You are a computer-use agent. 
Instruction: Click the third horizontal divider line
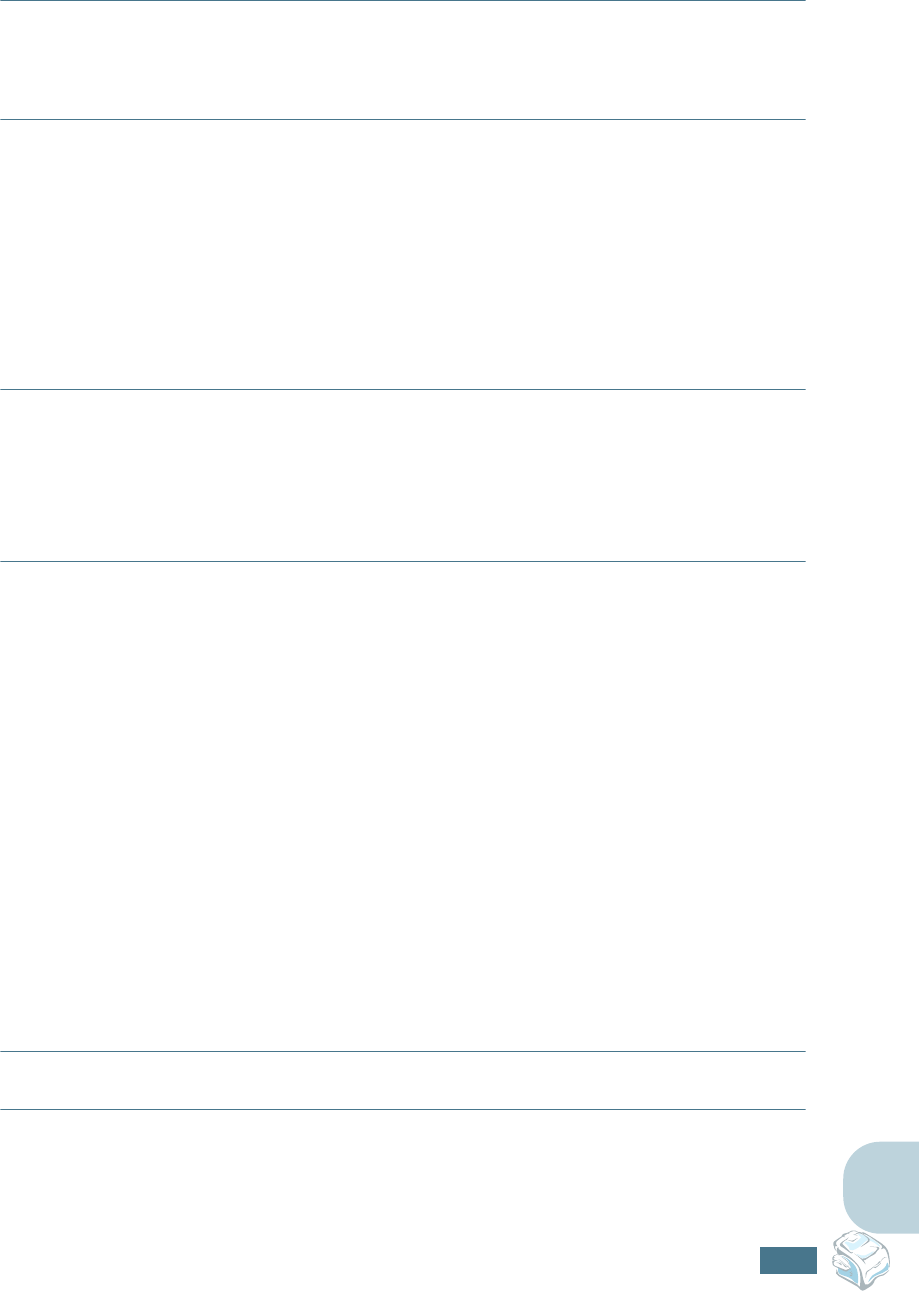(x=402, y=390)
